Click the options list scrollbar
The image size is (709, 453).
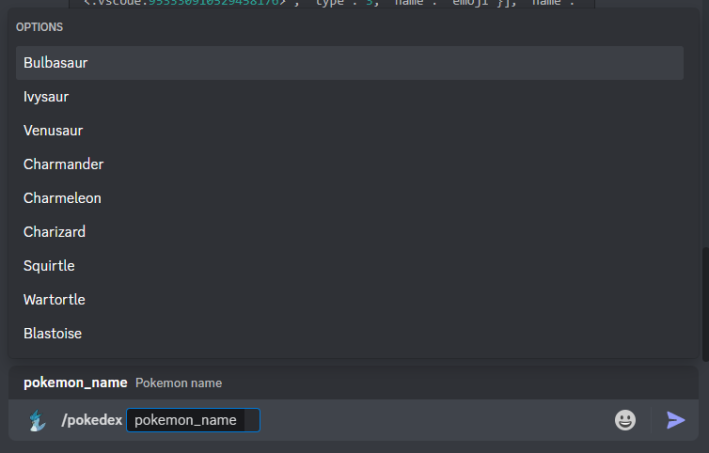click(x=705, y=304)
